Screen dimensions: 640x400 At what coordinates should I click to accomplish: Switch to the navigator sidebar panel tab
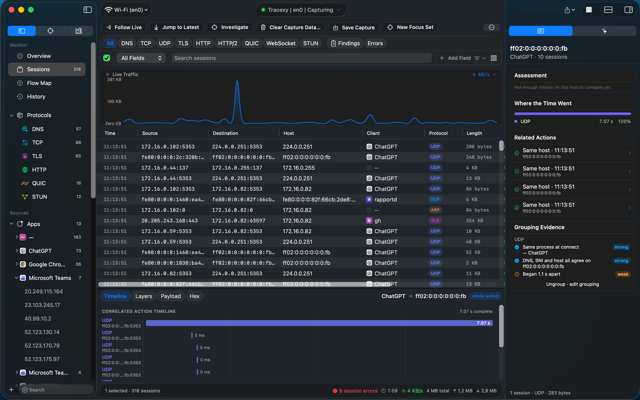22,31
